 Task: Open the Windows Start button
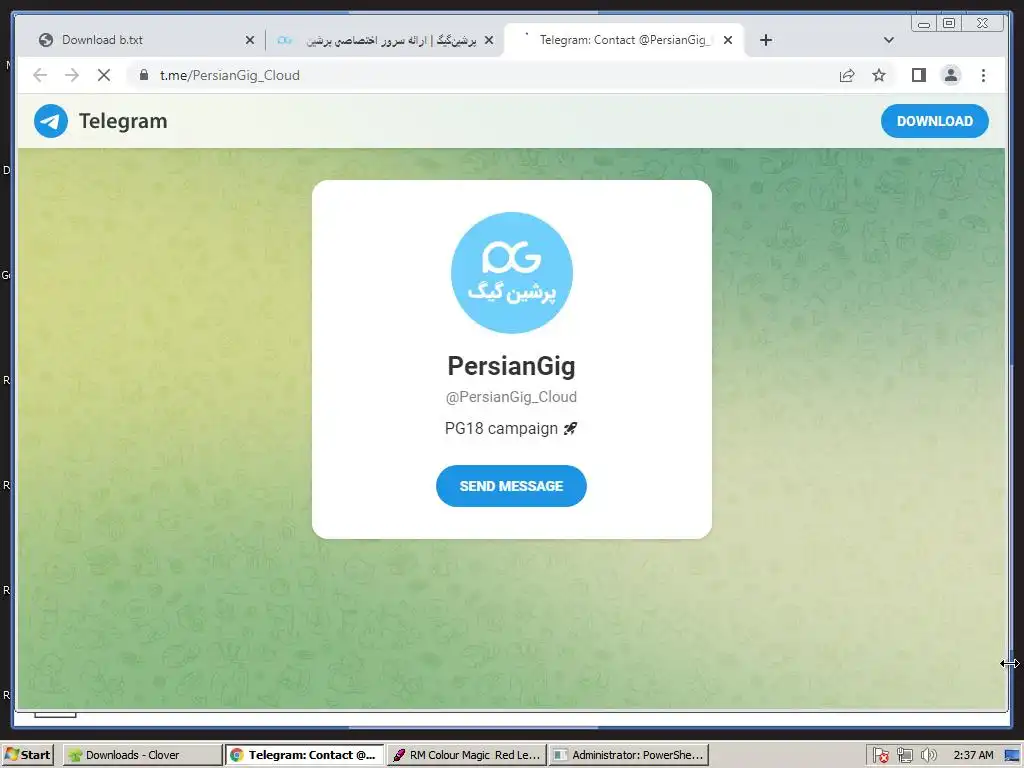point(27,755)
